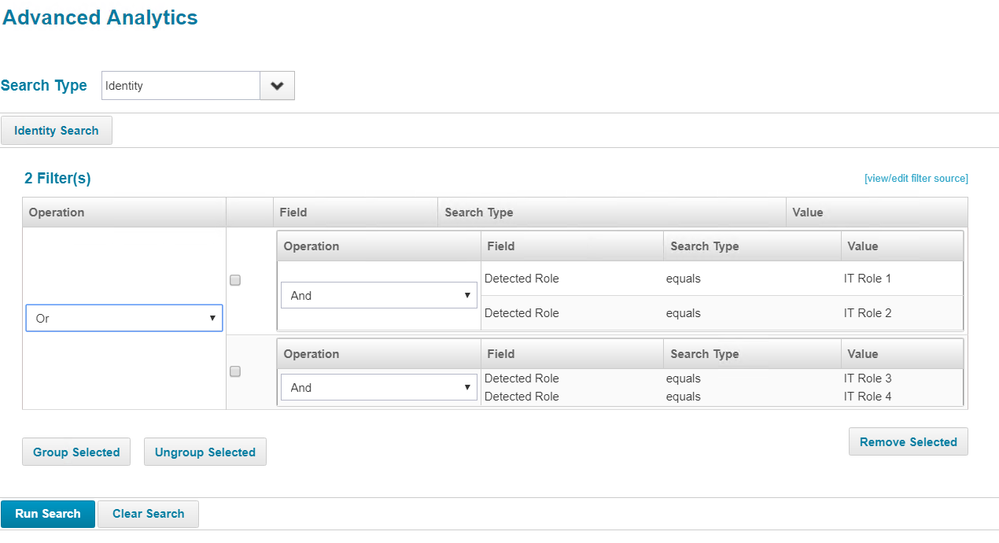Image resolution: width=999 pixels, height=543 pixels.
Task: Open the view/edit filter source link
Action: pyautogui.click(x=915, y=179)
